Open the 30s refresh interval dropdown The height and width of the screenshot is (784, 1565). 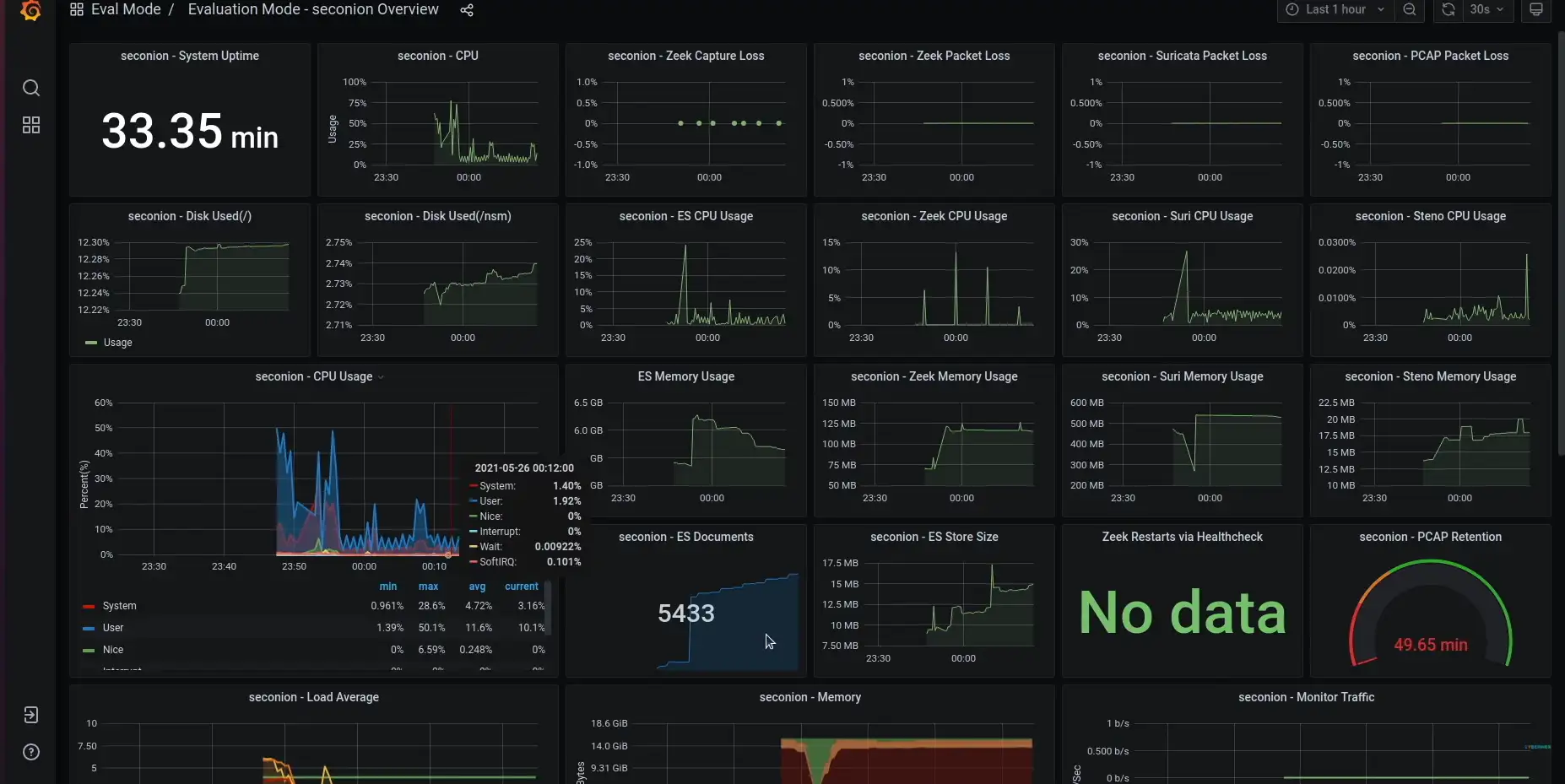[x=1483, y=10]
